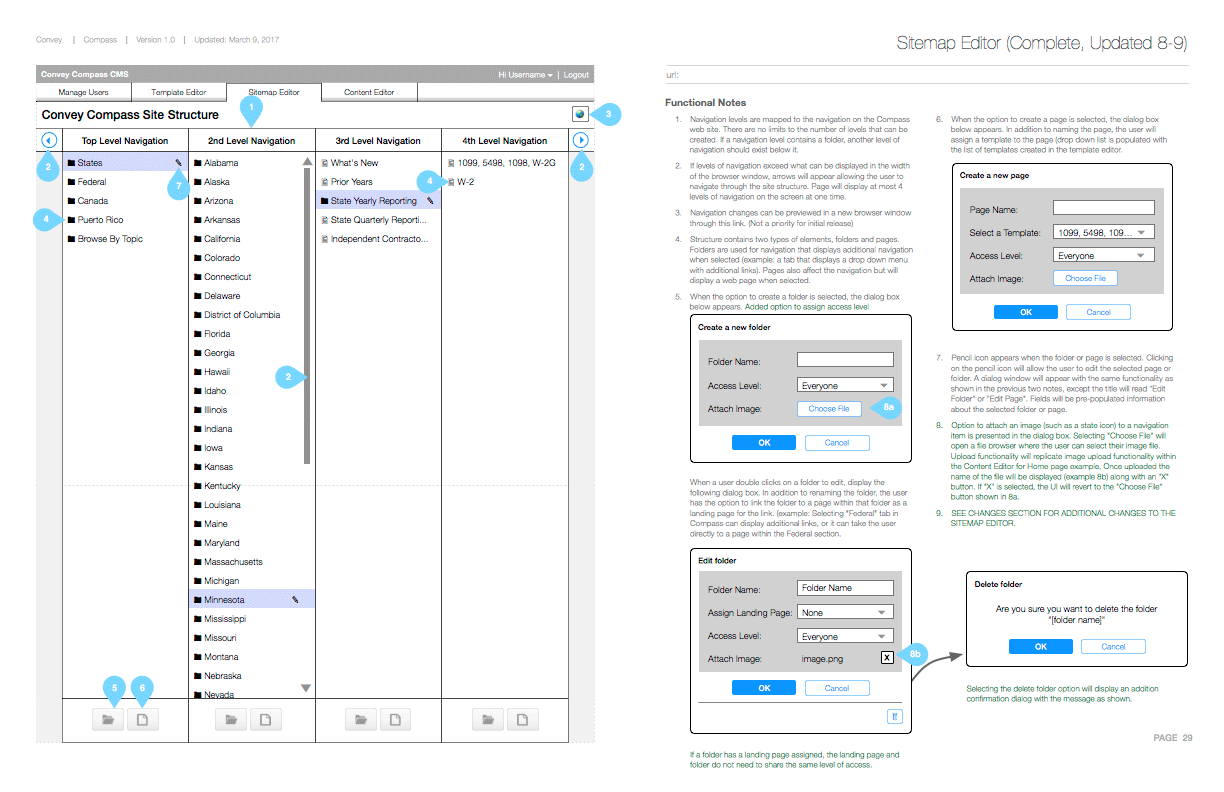1224x792 pixels.
Task: Click Folder Name field in Create new folder
Action: pos(845,360)
